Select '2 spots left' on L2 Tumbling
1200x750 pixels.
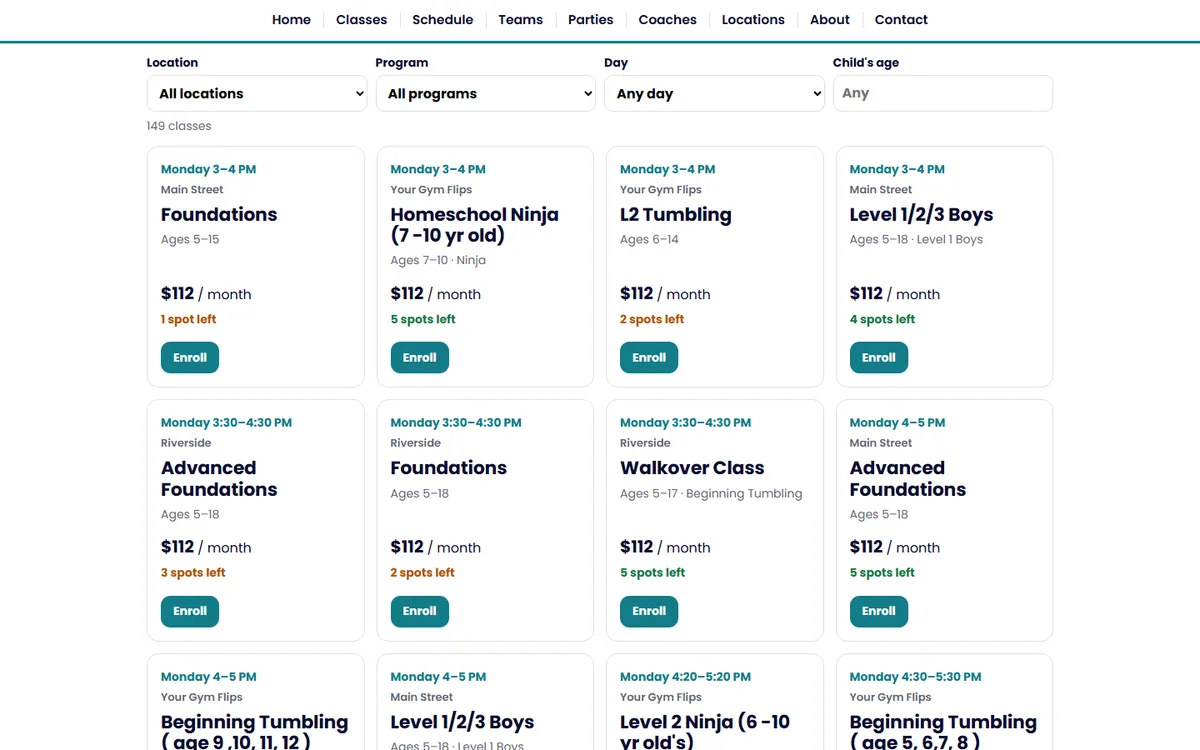652,320
